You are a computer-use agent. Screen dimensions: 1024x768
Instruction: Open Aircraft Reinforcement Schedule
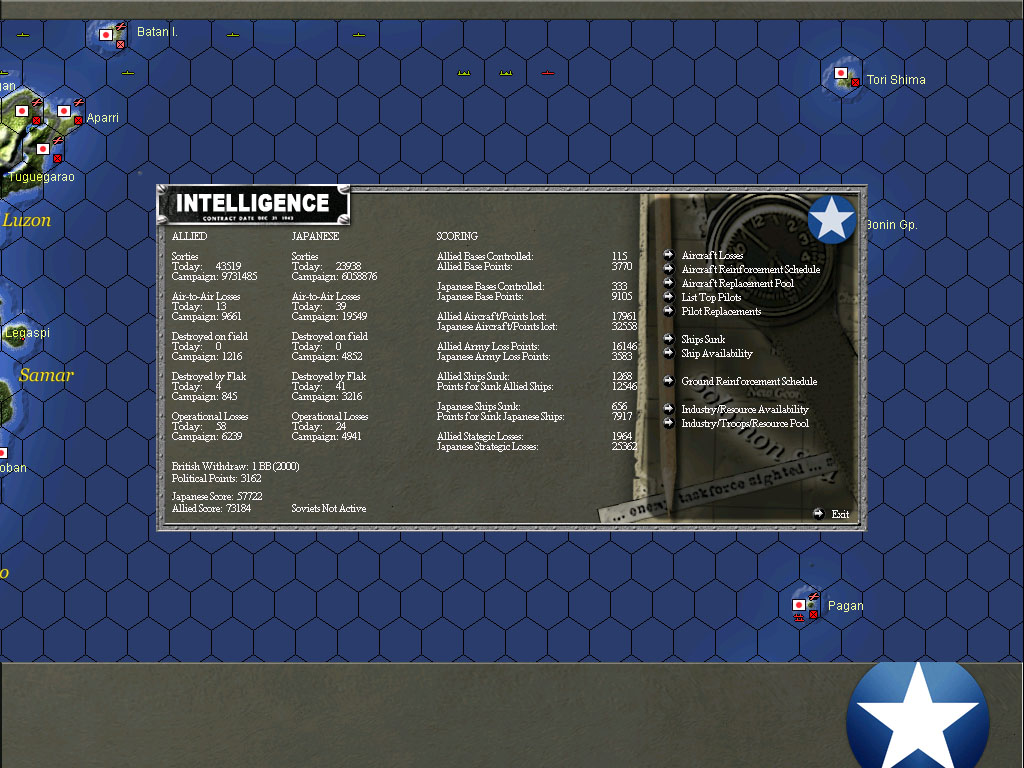[750, 269]
